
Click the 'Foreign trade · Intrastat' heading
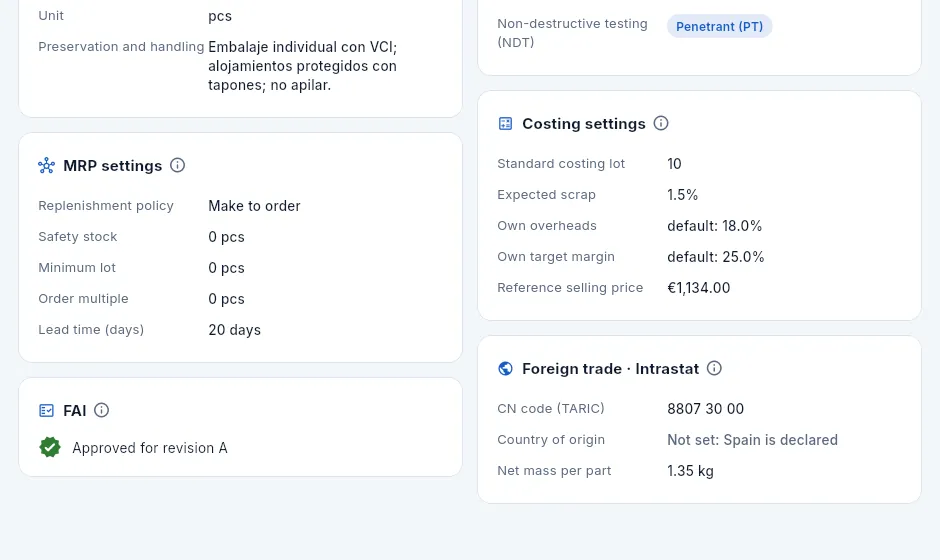610,369
